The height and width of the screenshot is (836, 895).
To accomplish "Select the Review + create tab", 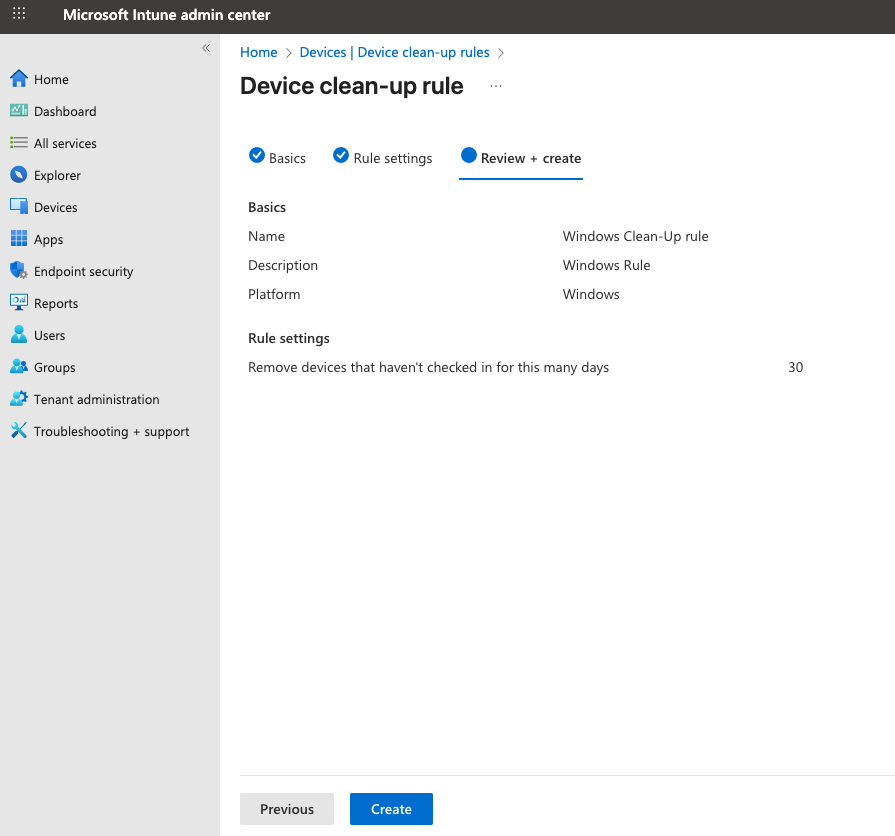I will click(x=521, y=158).
